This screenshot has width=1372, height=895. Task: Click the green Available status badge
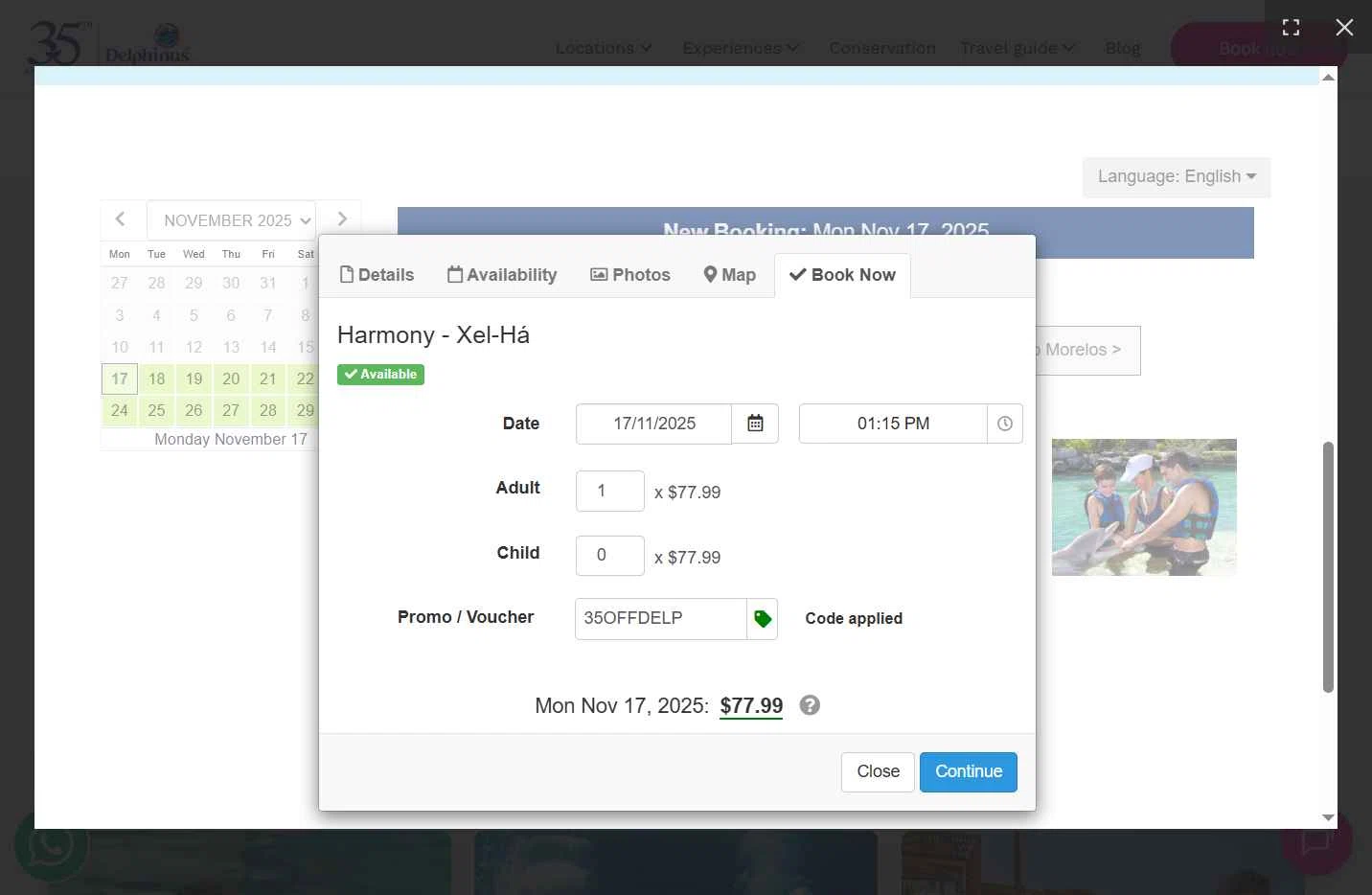coord(380,375)
